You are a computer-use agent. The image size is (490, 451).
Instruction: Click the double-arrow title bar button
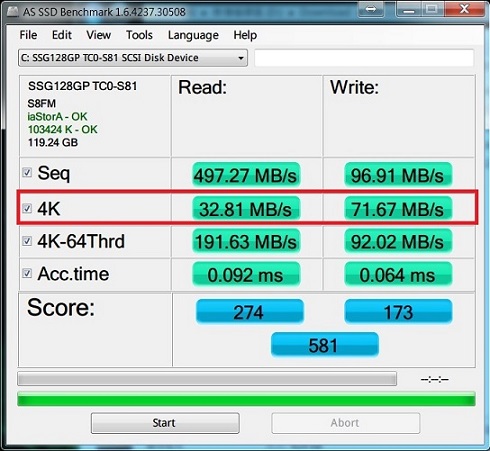pyautogui.click(x=370, y=9)
